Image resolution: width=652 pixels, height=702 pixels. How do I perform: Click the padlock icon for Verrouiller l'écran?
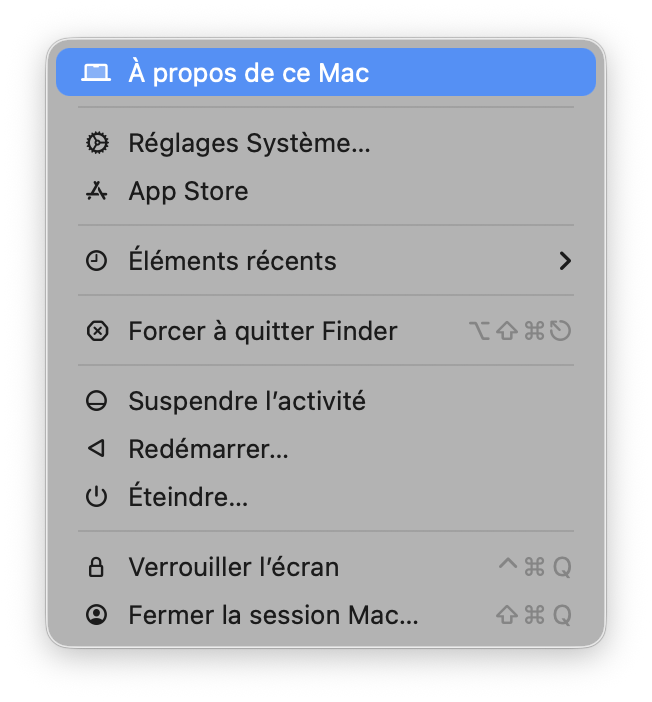[96, 567]
